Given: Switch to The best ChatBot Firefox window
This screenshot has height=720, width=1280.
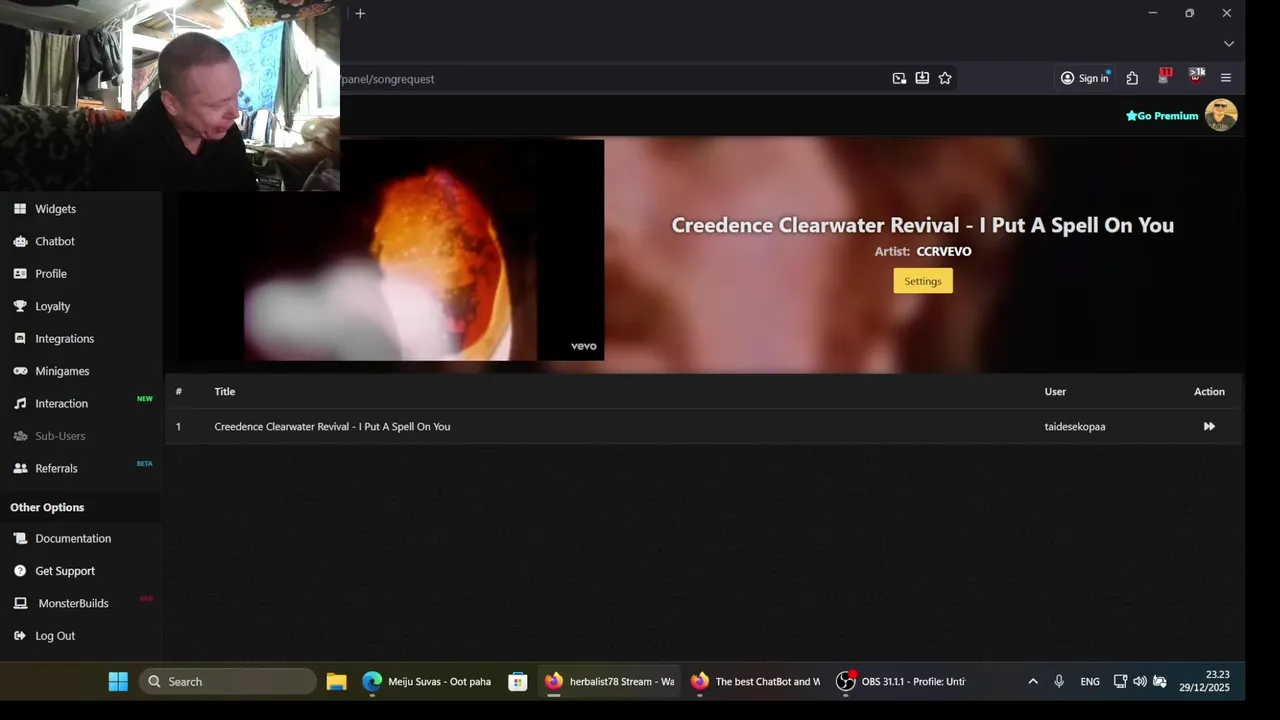Looking at the screenshot, I should [x=755, y=682].
